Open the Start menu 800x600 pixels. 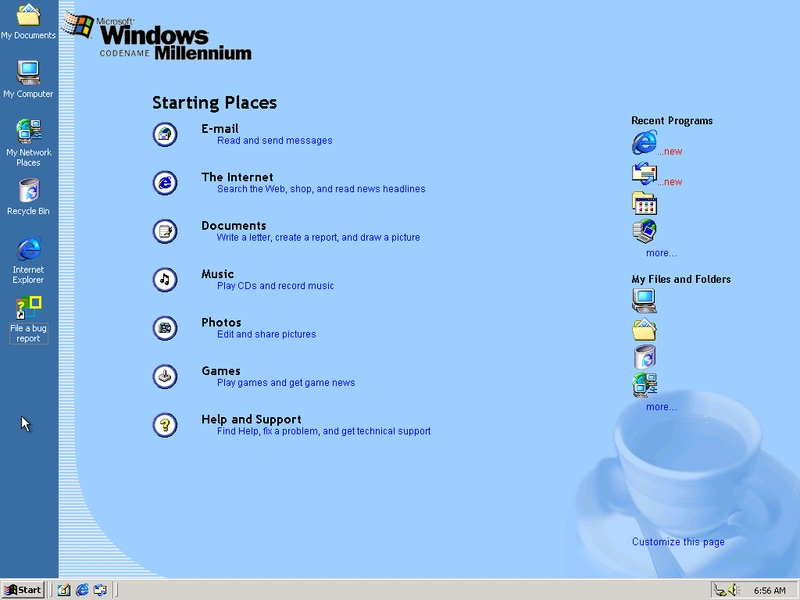tap(22, 589)
